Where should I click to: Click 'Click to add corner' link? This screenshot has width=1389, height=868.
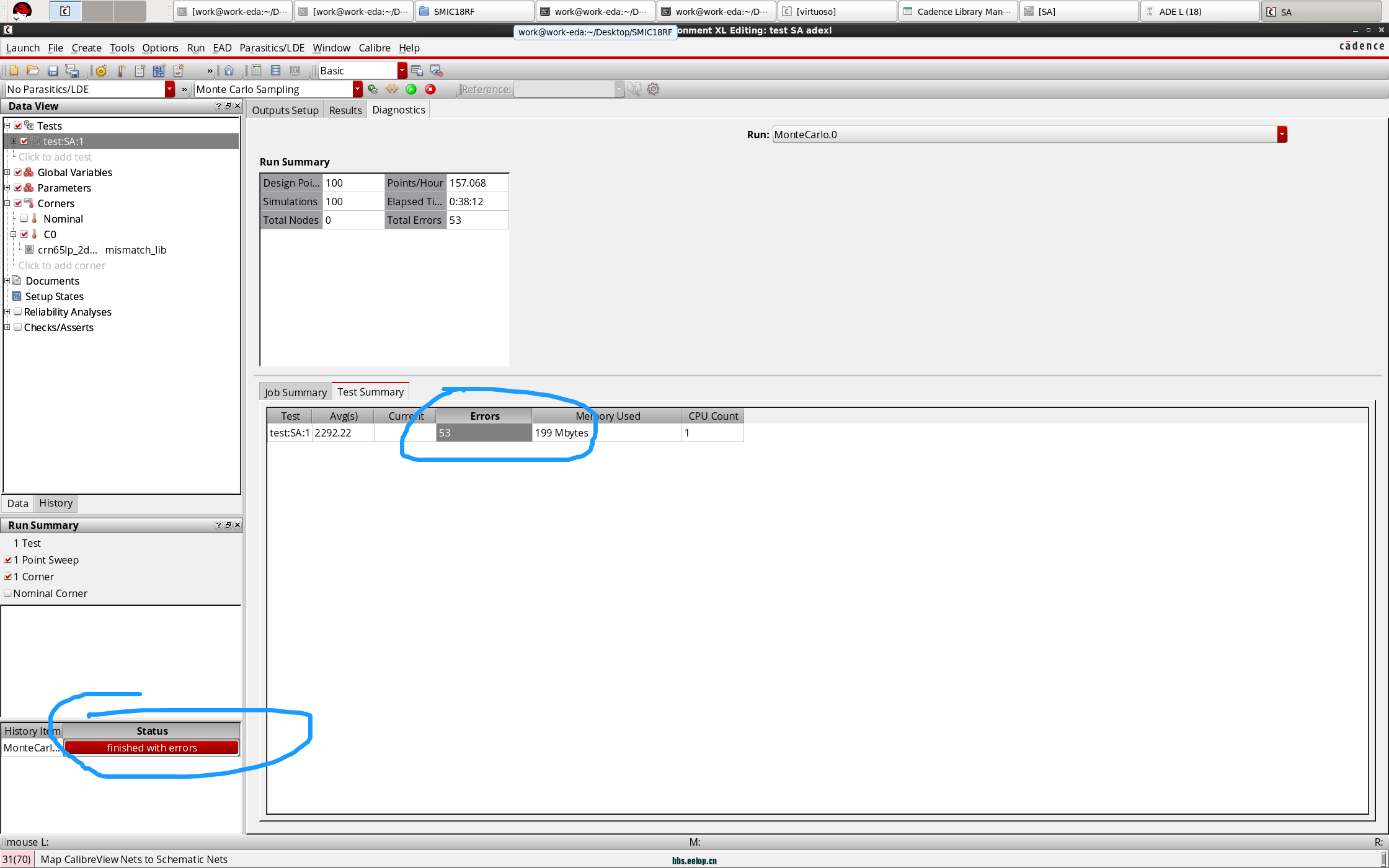pyautogui.click(x=62, y=265)
